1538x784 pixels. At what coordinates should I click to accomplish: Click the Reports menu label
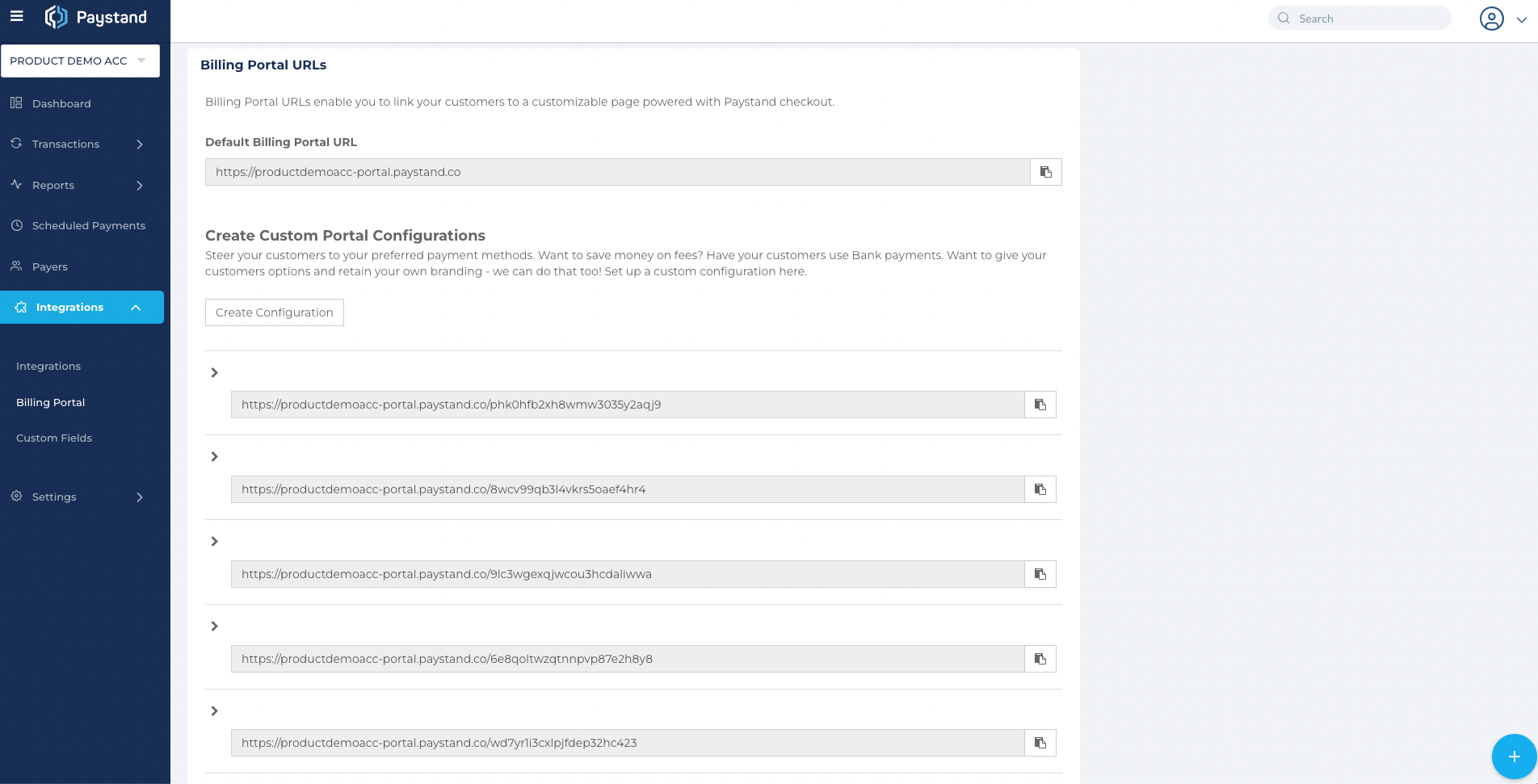tap(53, 185)
